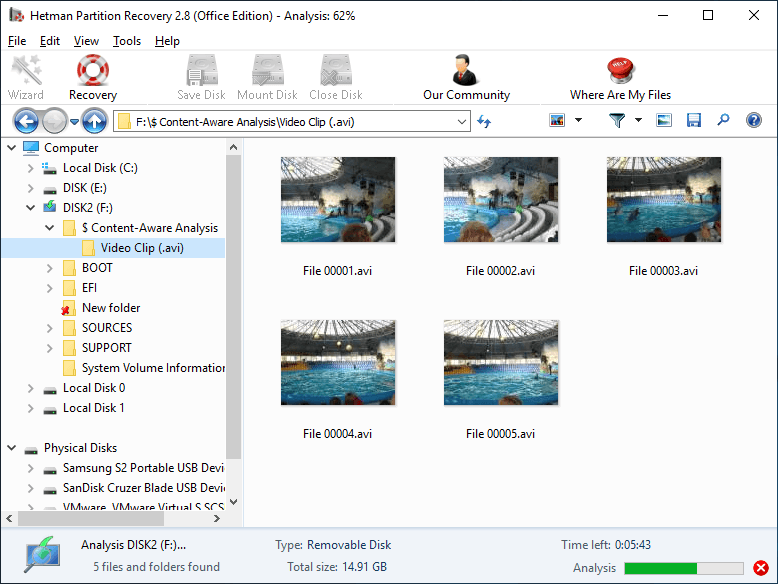Click the save floppy disk icon
The image size is (778, 584).
tap(694, 120)
